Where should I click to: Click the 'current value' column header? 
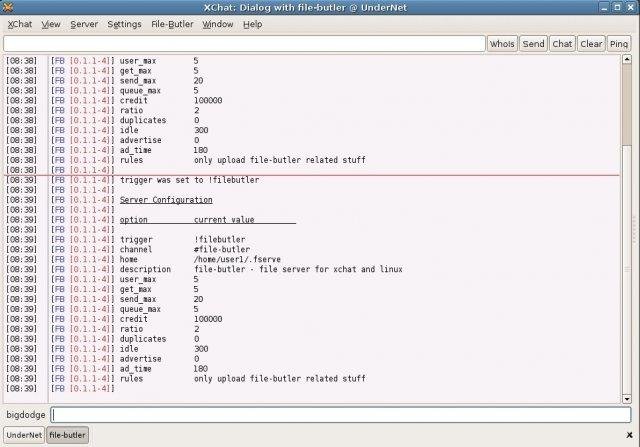click(x=224, y=220)
